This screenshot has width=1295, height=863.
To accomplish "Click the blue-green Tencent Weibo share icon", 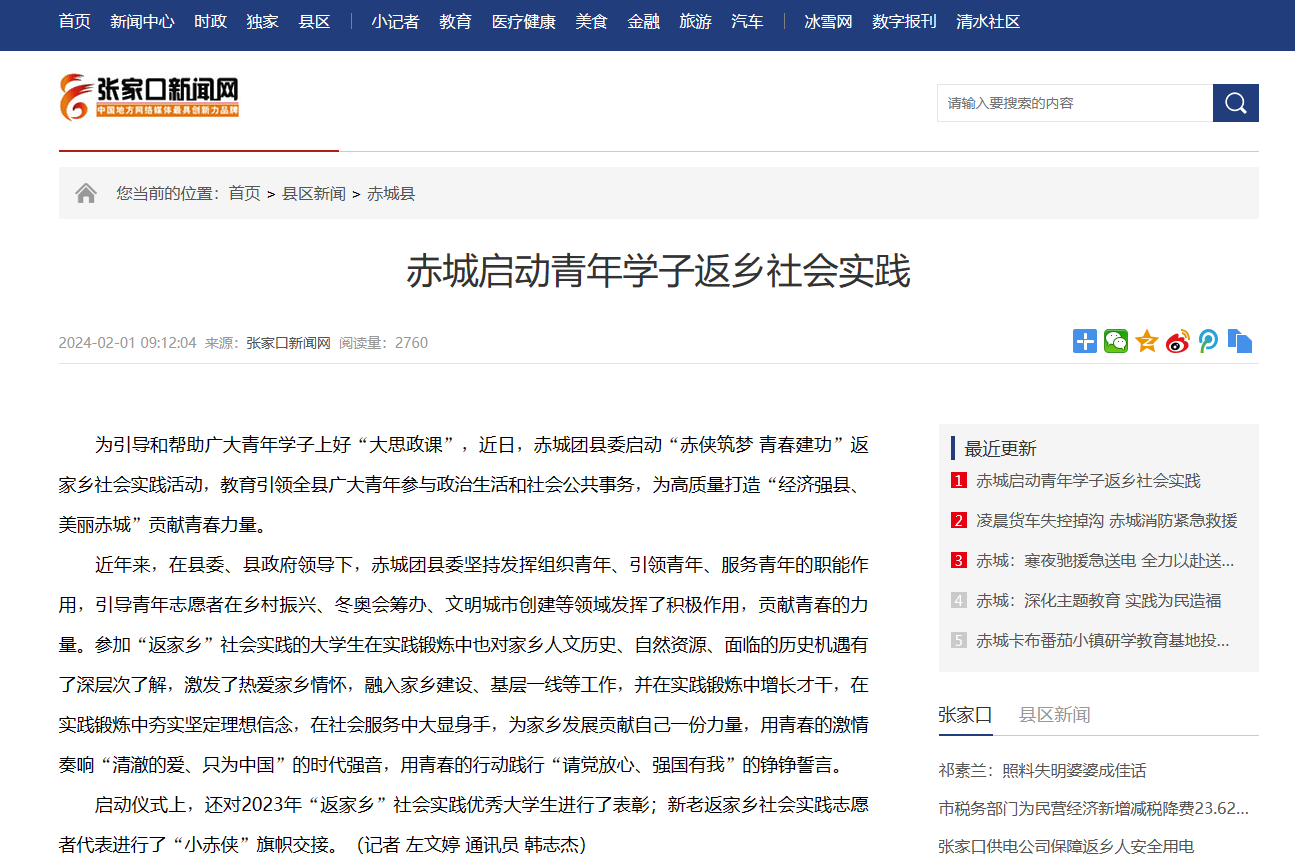I will pyautogui.click(x=1209, y=341).
